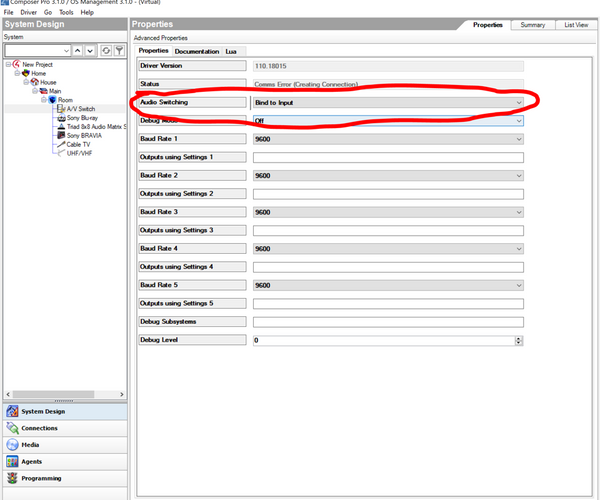Switch to the Documentation tab
Viewport: 600px width, 500px height.
coord(197,51)
